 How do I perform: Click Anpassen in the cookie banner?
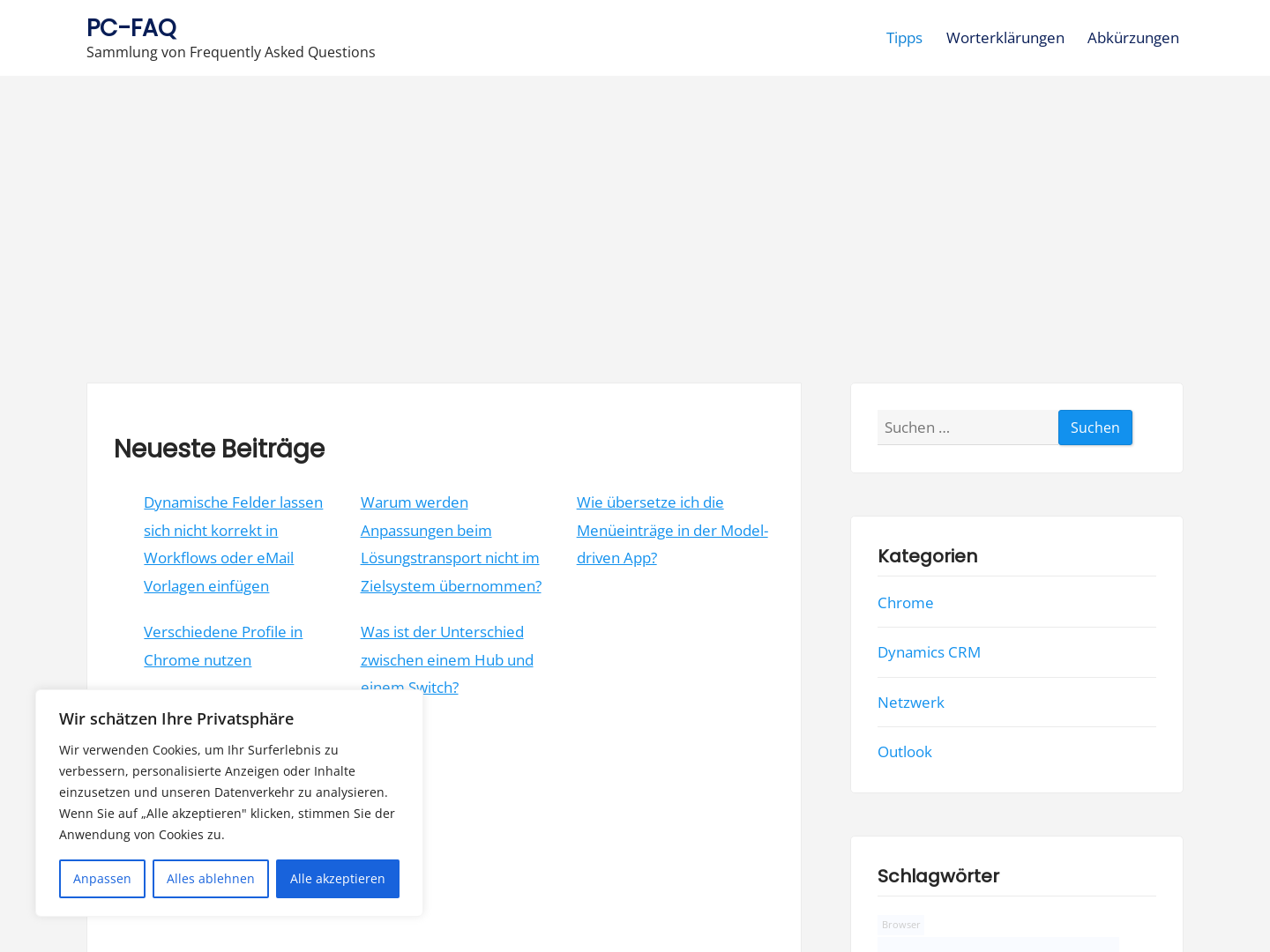(102, 879)
